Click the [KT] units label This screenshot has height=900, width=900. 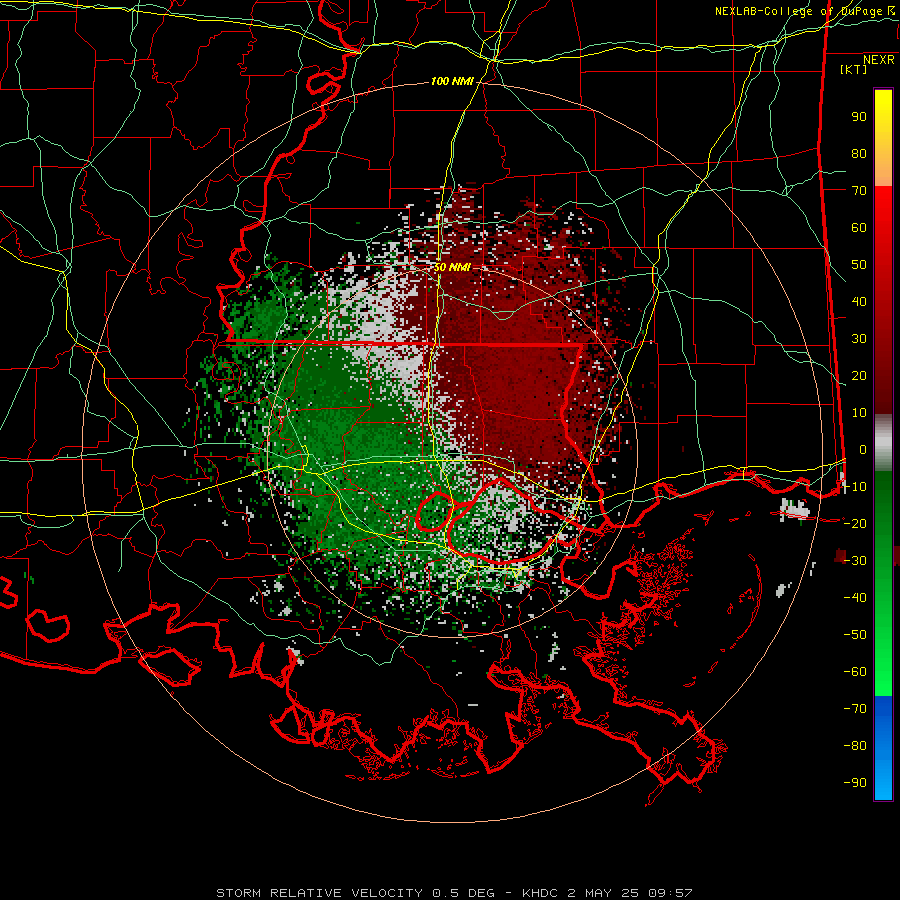pyautogui.click(x=854, y=69)
